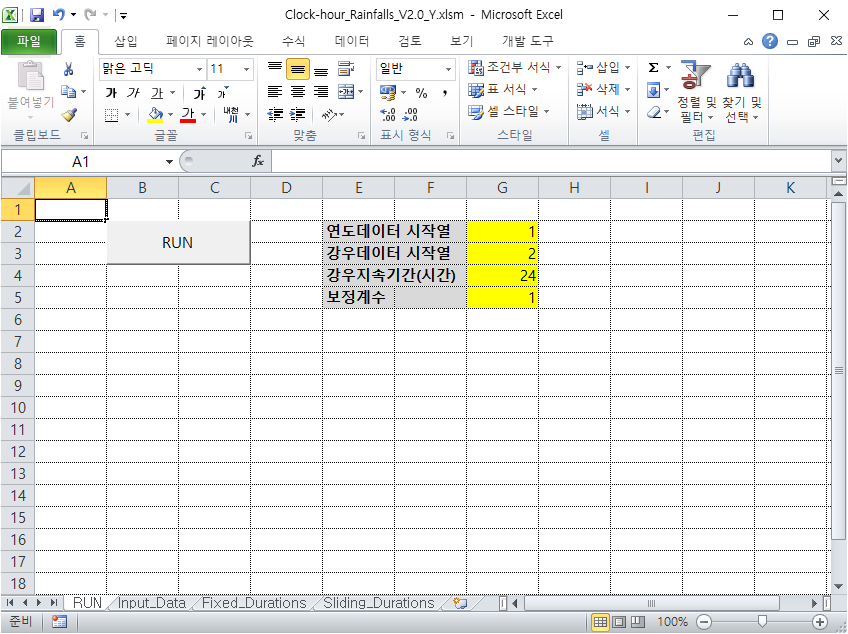Go to last sheet navigation arrow
This screenshot has width=848, height=634.
[x=54, y=603]
